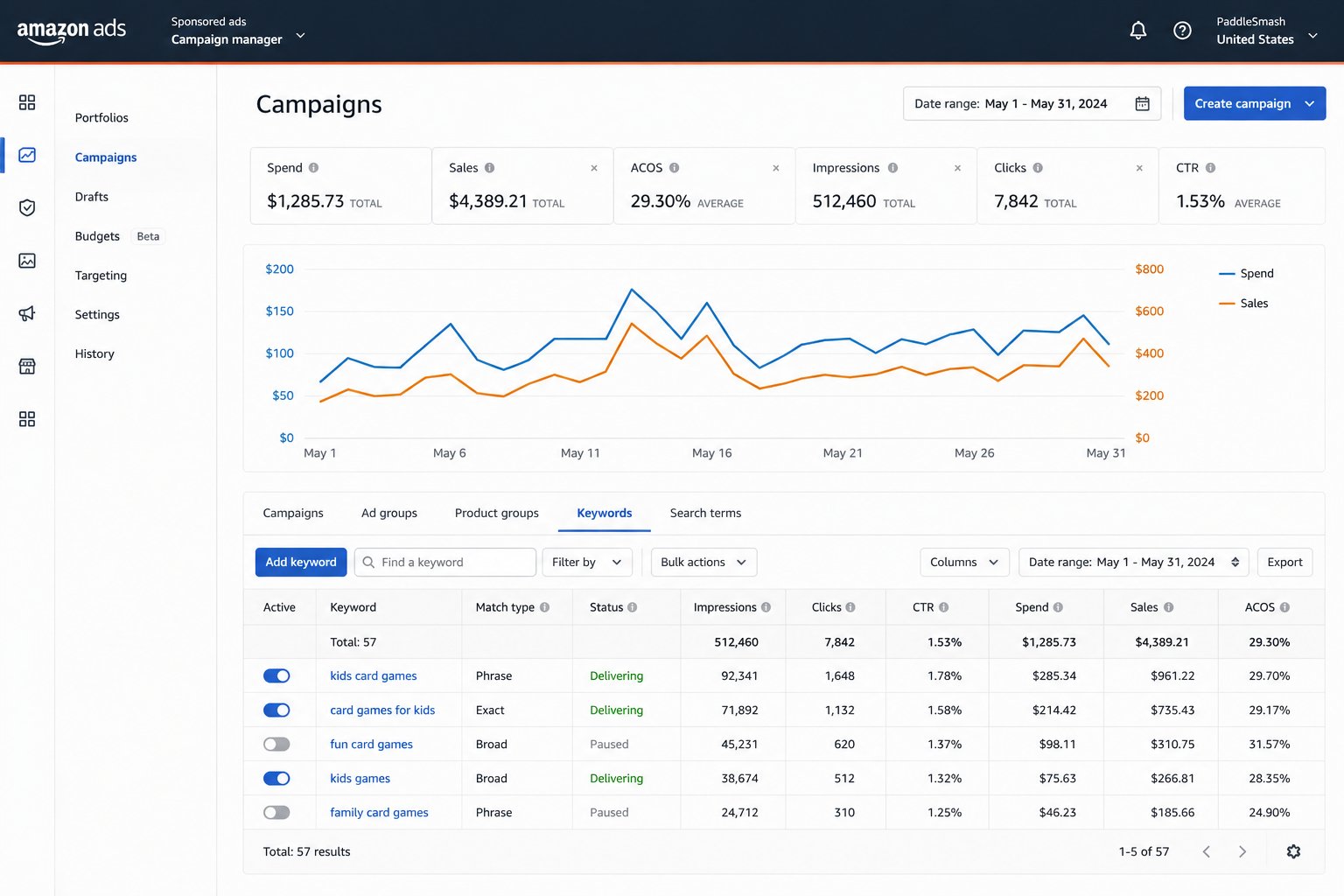Open Portfolios in the sidebar
This screenshot has height=896, width=1344.
pos(101,117)
